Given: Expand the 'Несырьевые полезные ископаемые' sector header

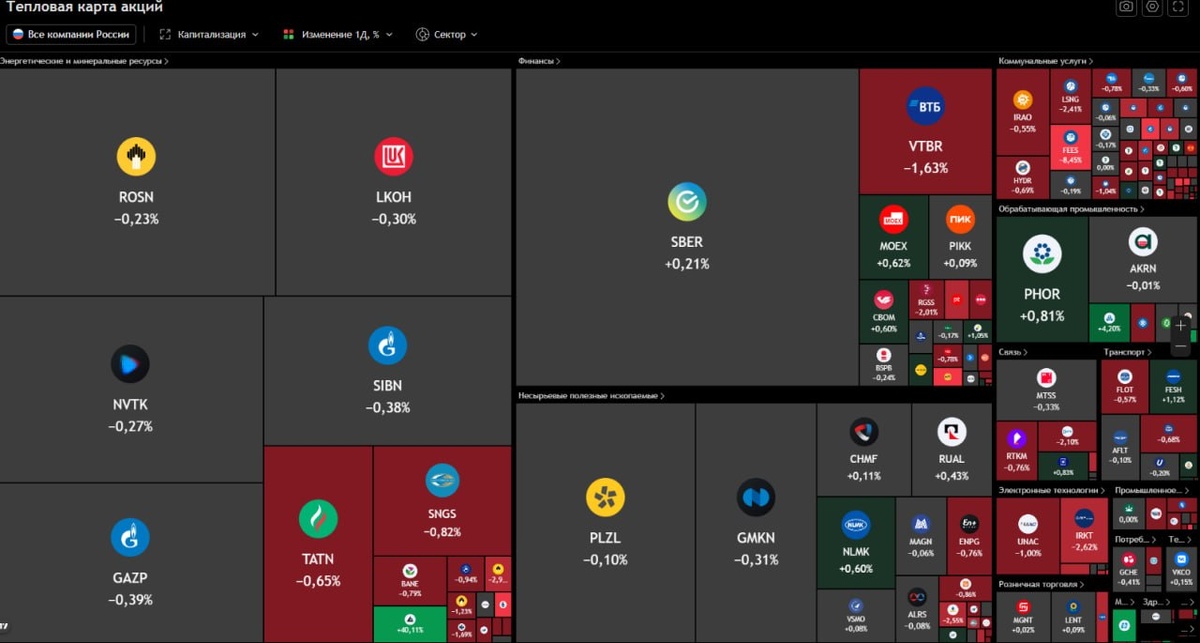Looking at the screenshot, I should 591,396.
